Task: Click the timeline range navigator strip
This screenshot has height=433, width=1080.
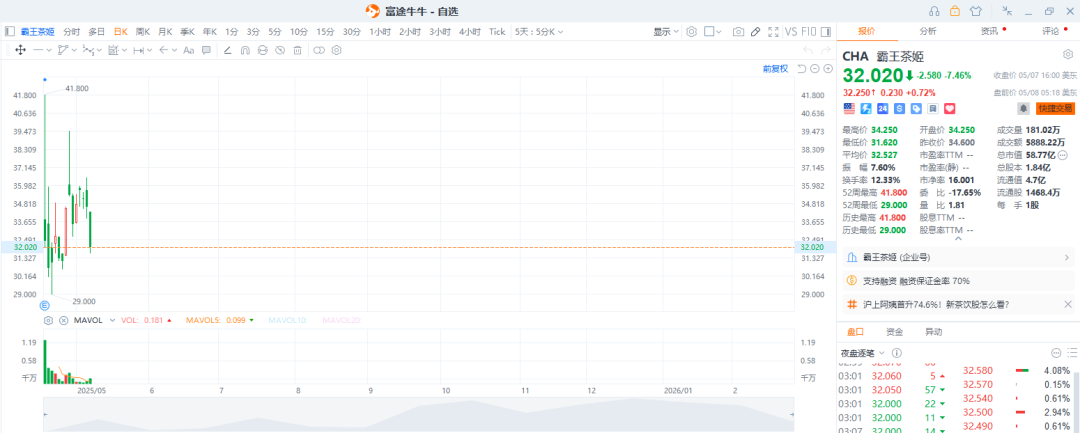Action: (418, 413)
